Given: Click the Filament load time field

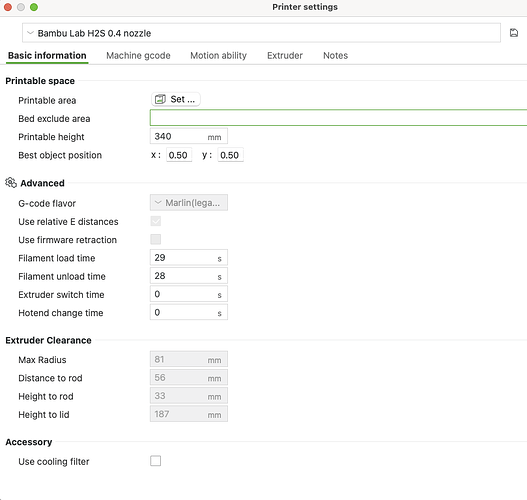Looking at the screenshot, I should coord(189,258).
